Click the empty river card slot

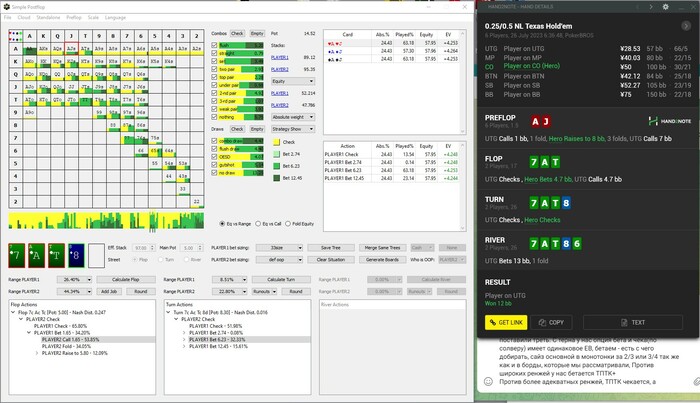tap(96, 255)
